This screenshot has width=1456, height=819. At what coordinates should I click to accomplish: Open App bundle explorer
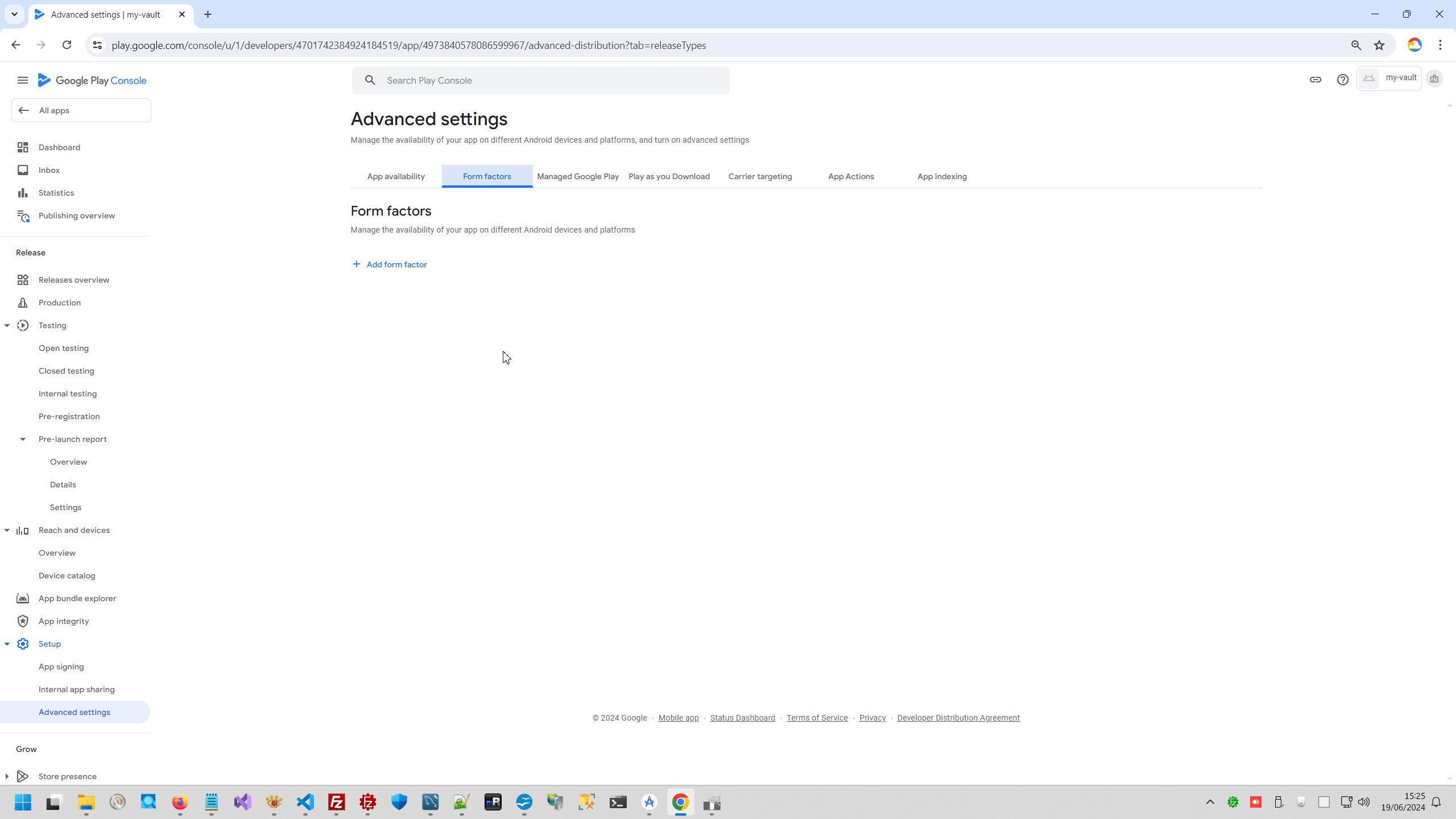[77, 598]
